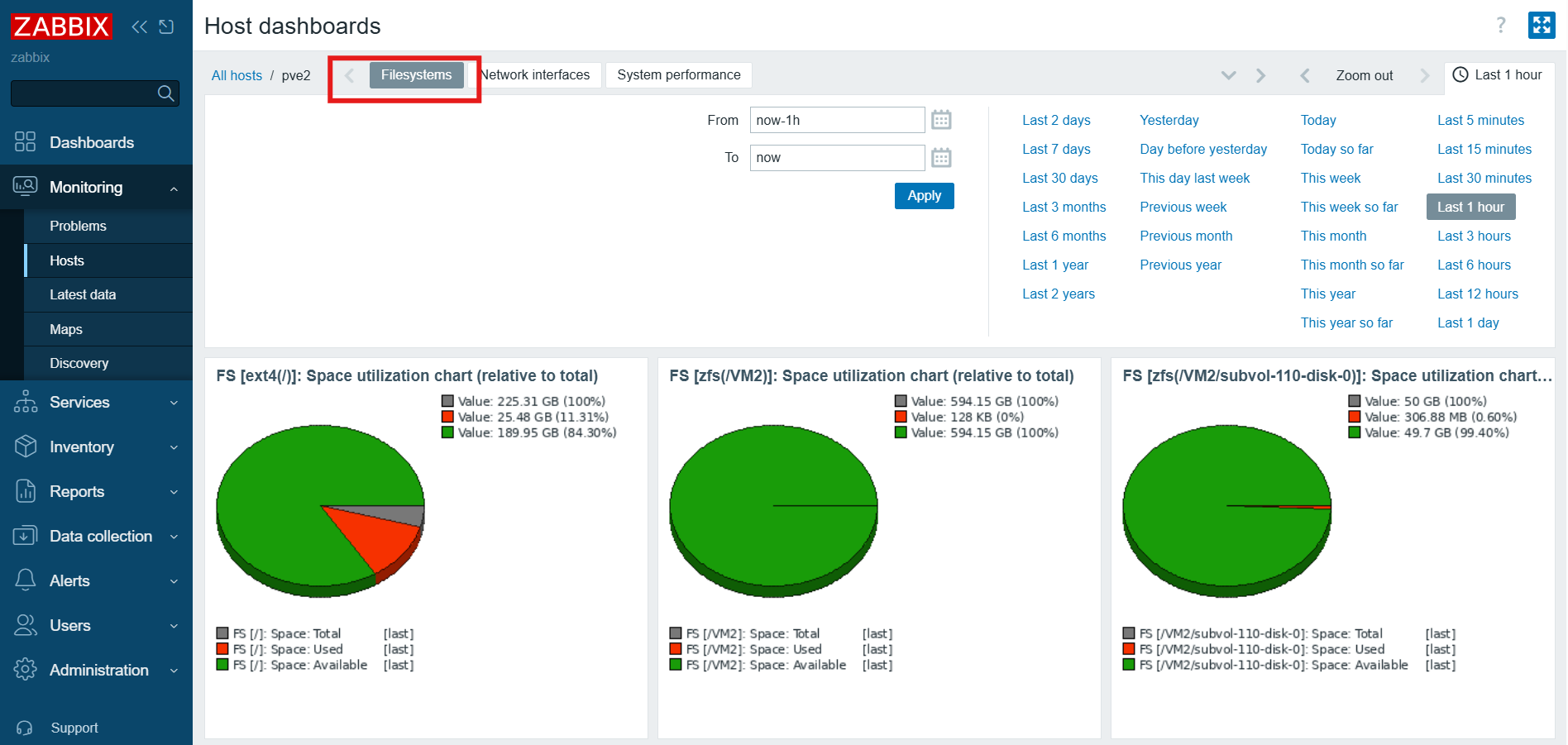Open calendar picker for From field

[941, 120]
